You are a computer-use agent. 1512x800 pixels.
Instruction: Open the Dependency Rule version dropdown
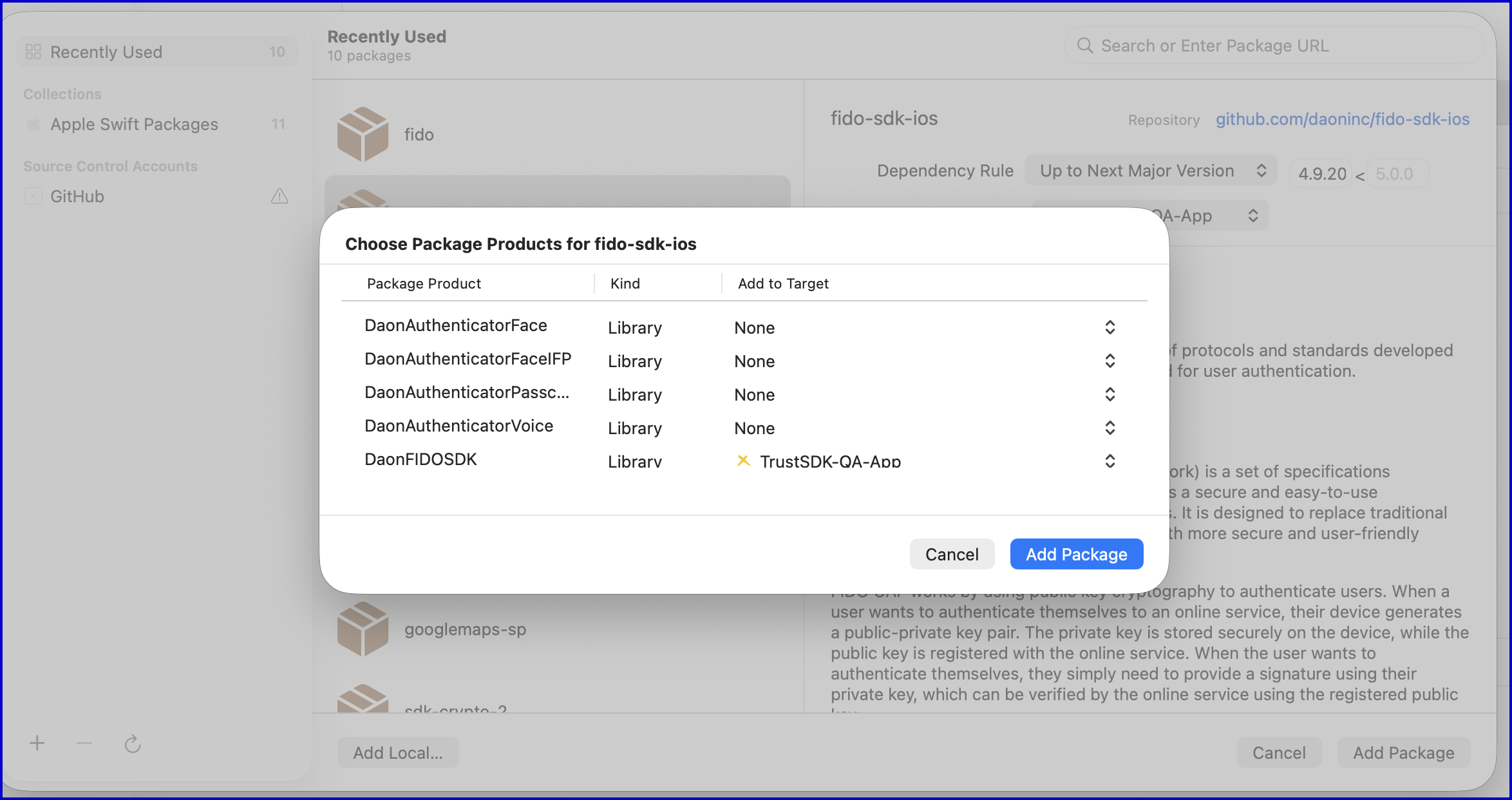tap(1150, 171)
